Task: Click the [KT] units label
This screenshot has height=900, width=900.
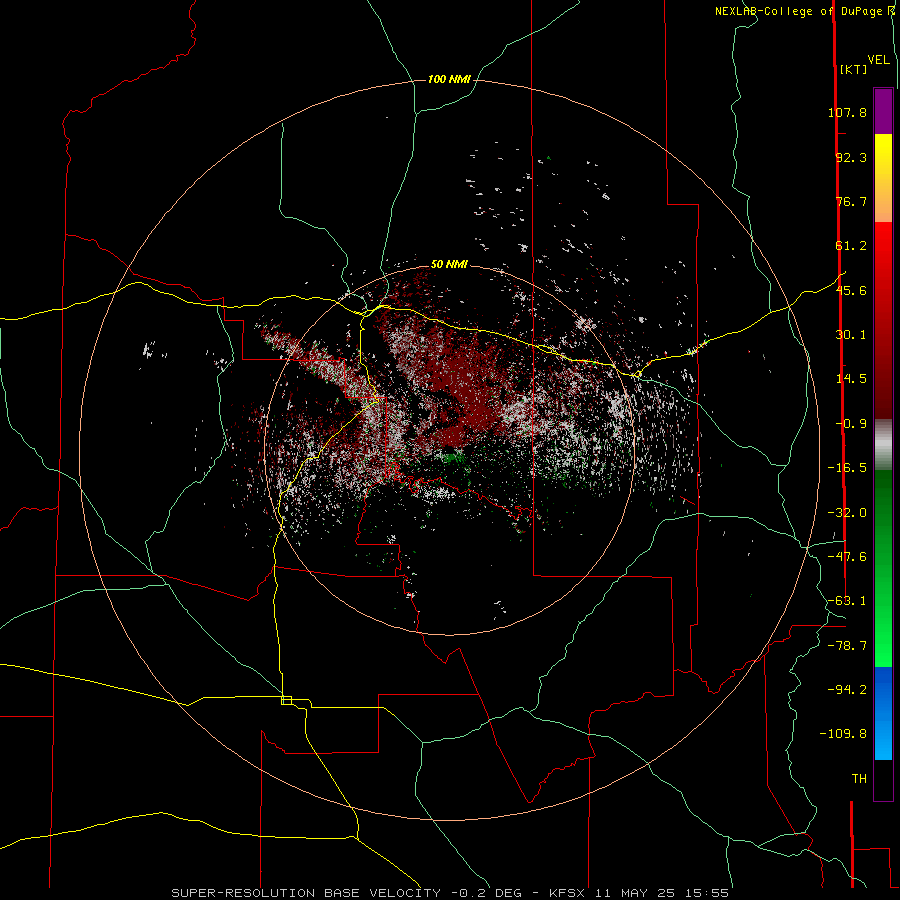Action: click(x=853, y=69)
